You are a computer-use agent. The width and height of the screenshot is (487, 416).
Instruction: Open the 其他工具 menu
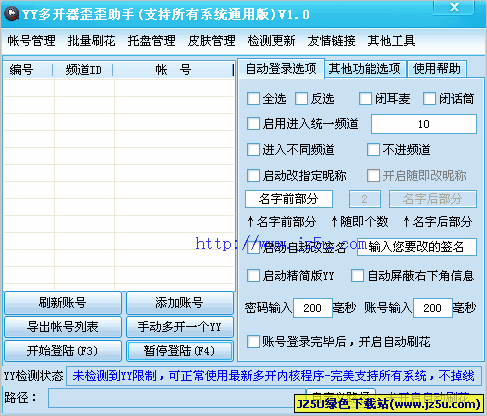pyautogui.click(x=391, y=41)
